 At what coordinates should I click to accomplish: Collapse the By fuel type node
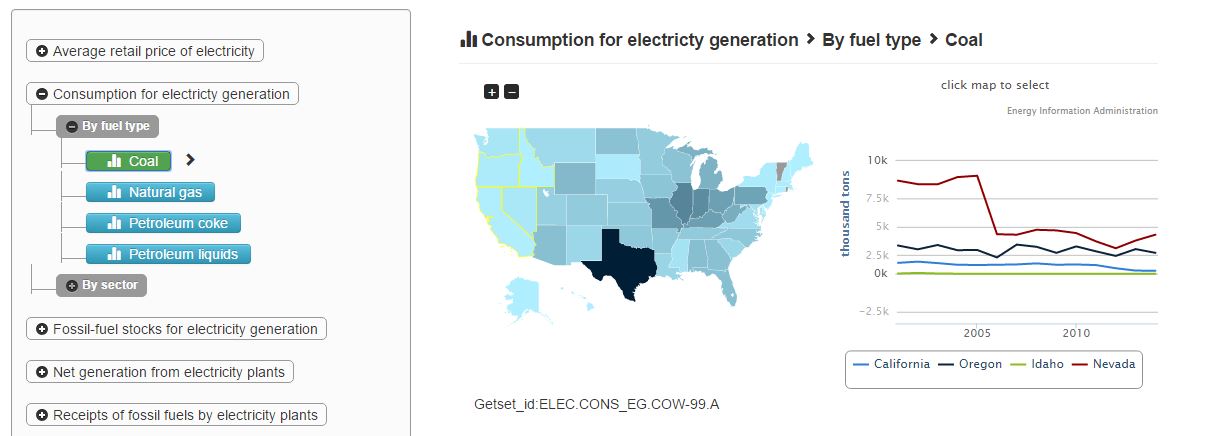tap(108, 127)
